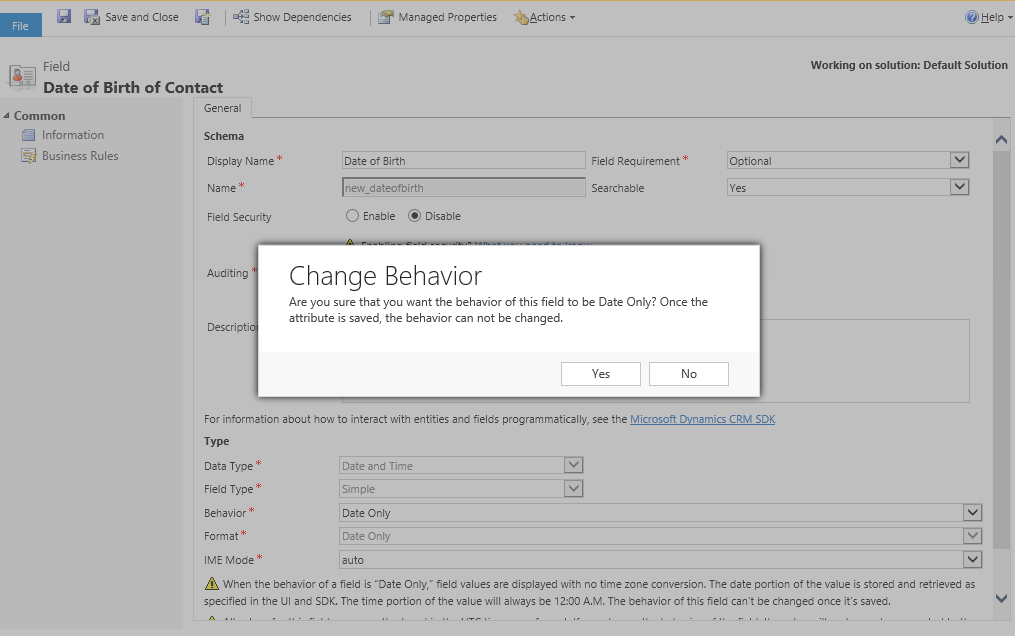
Task: Open Business Rules in the Common section
Action: [x=80, y=156]
